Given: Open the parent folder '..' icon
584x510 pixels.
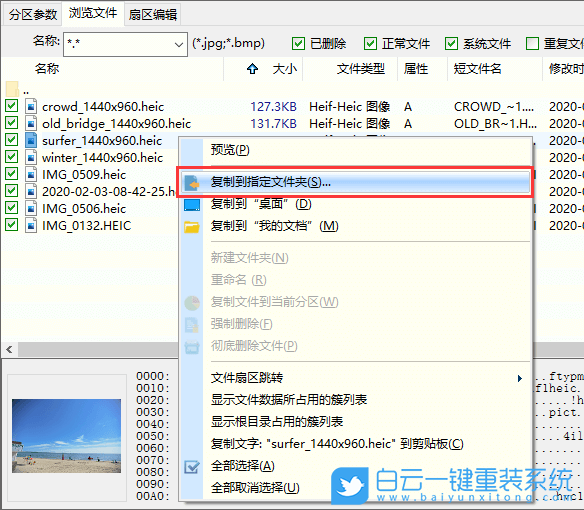Looking at the screenshot, I should [x=12, y=89].
